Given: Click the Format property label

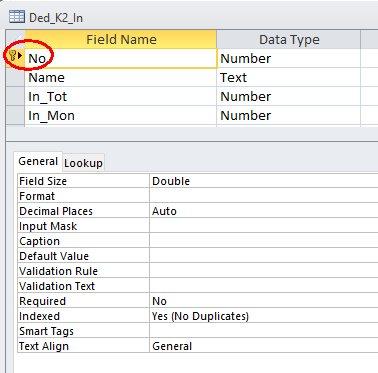Looking at the screenshot, I should [37, 196].
